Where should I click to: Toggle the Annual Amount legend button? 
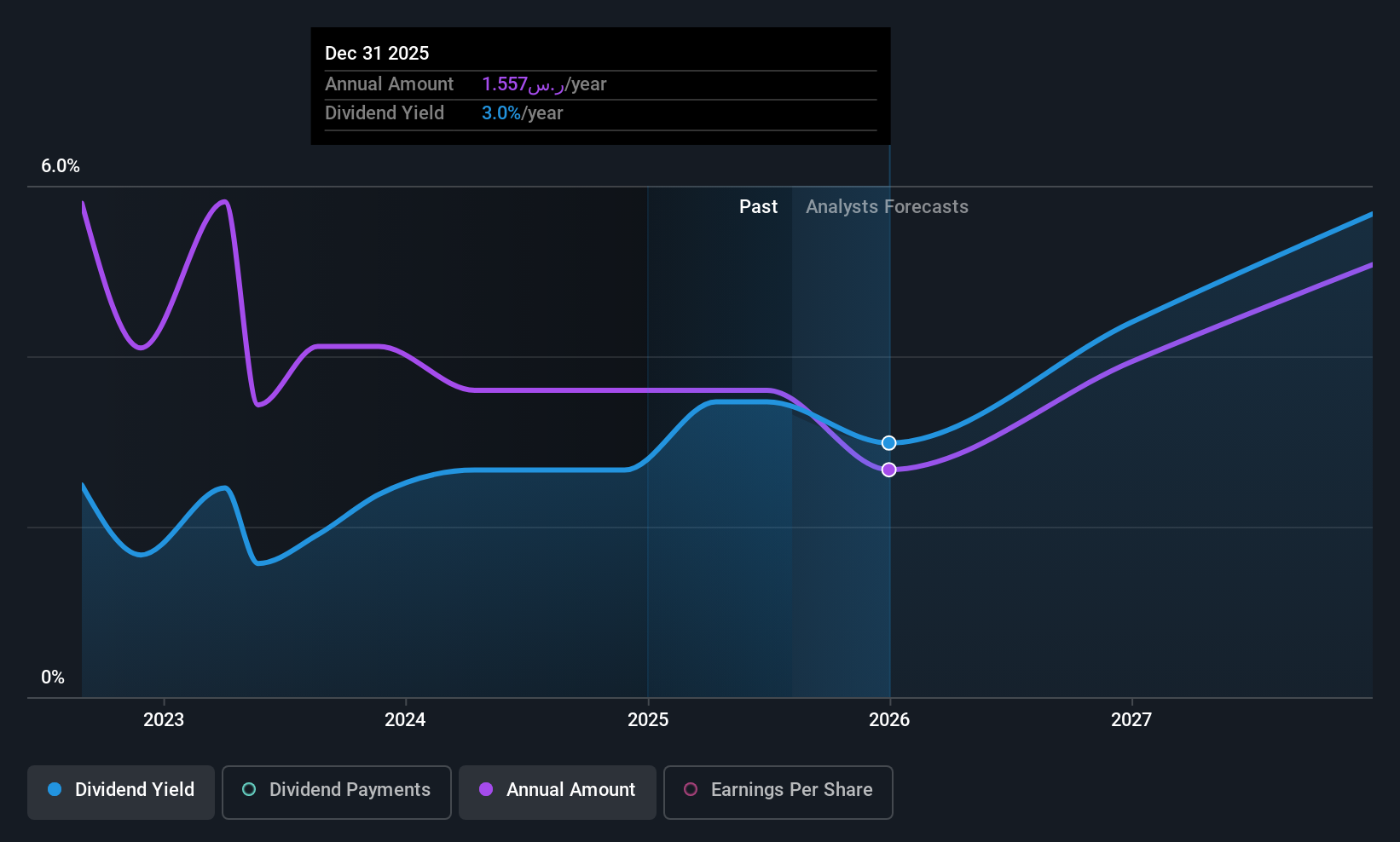pos(558,793)
